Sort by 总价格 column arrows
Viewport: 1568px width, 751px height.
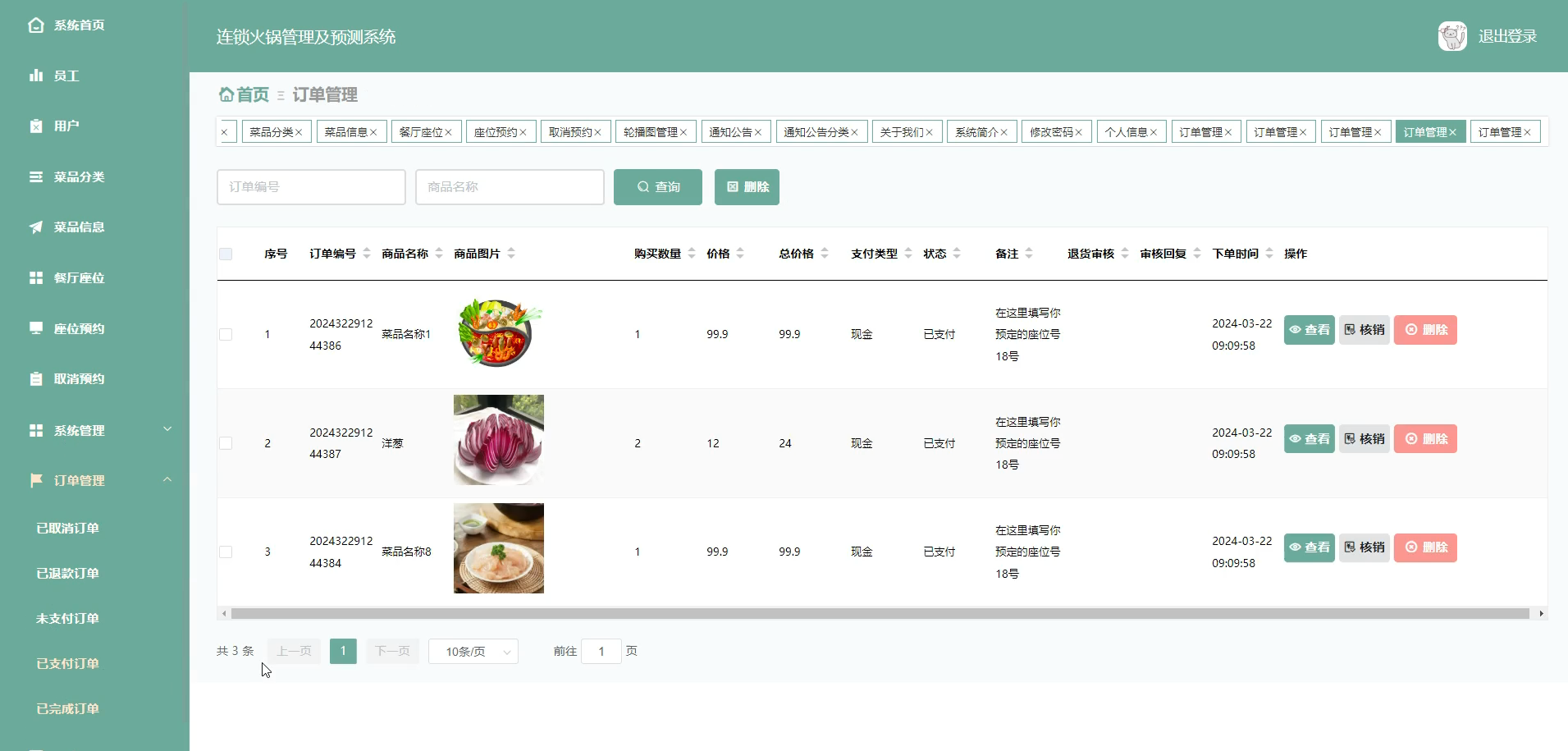(825, 254)
